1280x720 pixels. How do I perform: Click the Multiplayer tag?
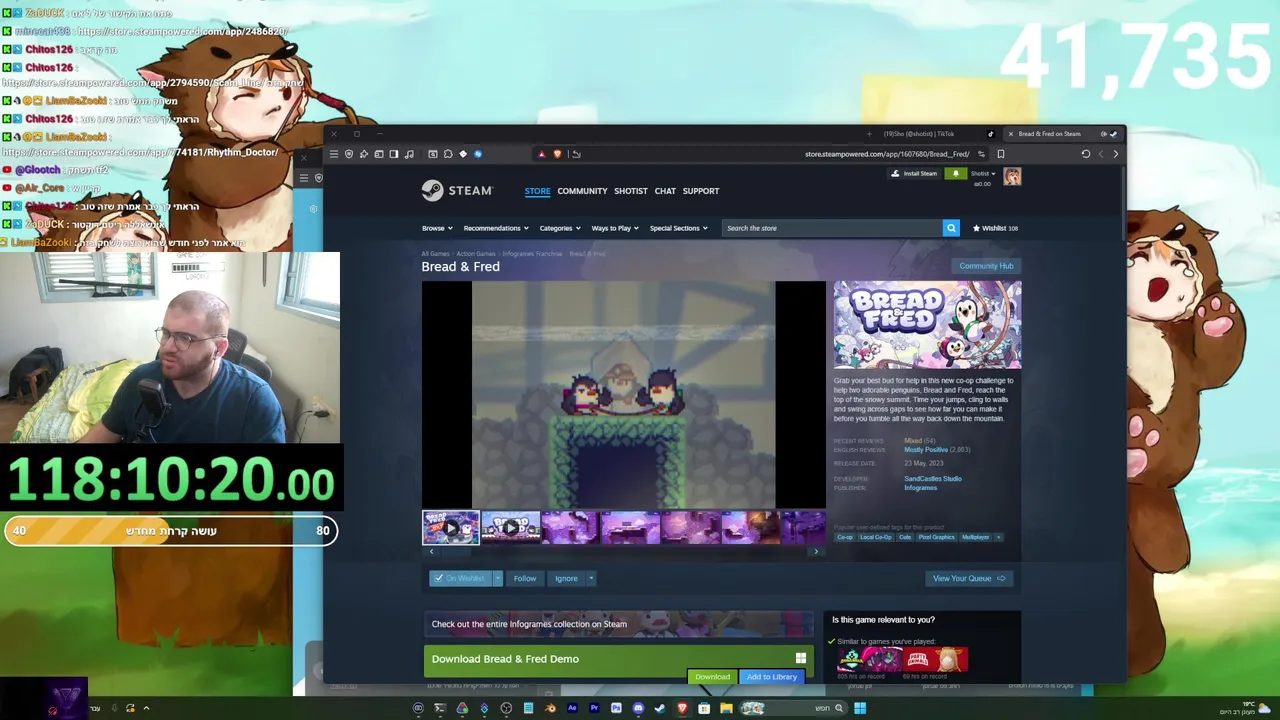coord(975,537)
